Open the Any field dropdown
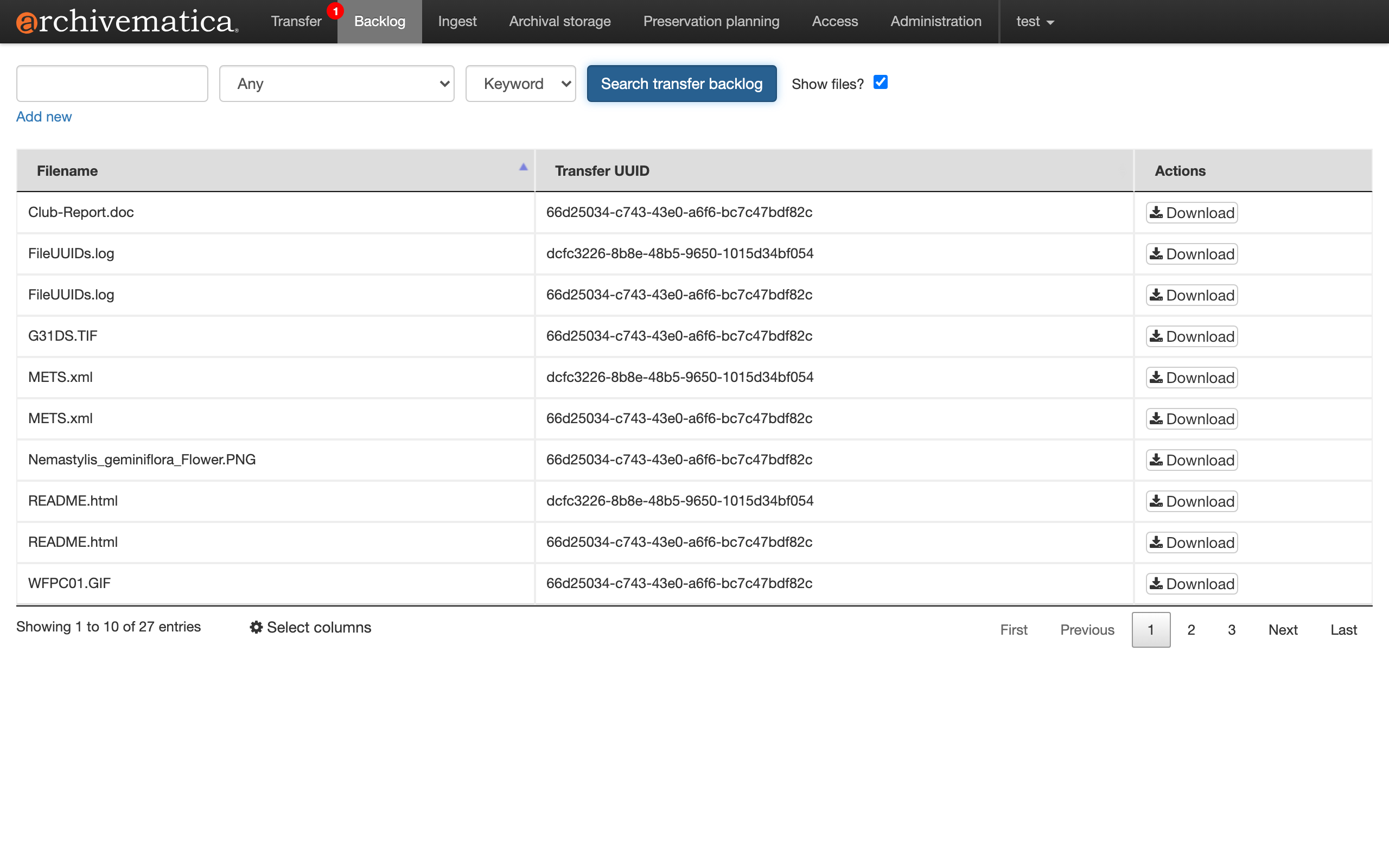 (336, 84)
